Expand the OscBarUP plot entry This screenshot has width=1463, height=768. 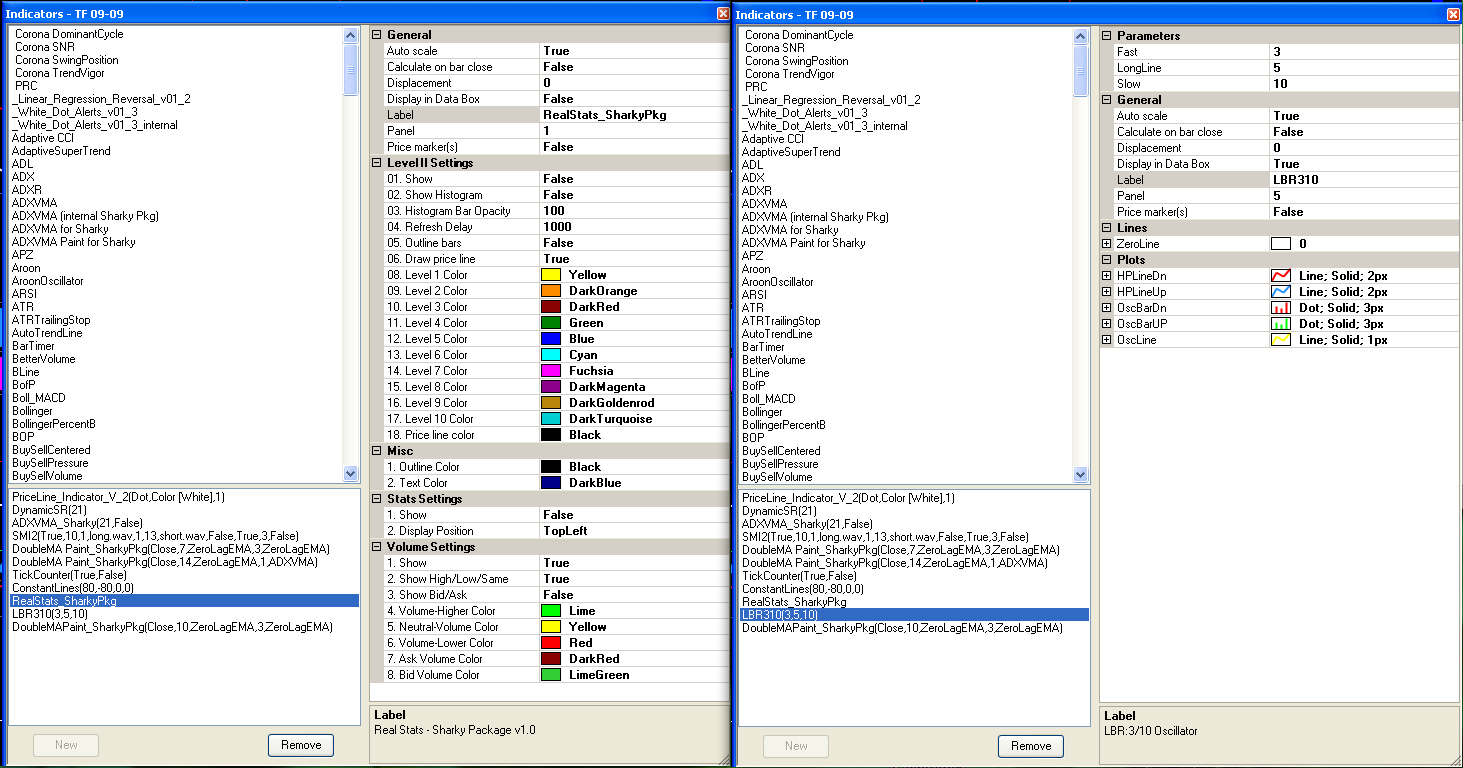tap(1106, 324)
